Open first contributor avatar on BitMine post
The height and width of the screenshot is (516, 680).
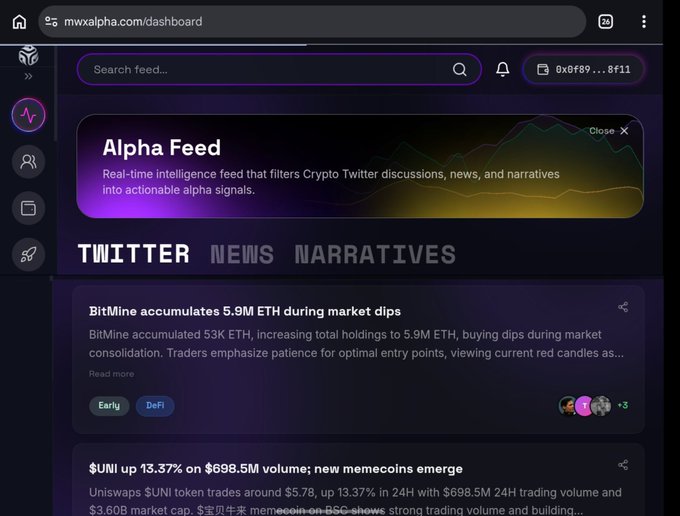point(568,406)
